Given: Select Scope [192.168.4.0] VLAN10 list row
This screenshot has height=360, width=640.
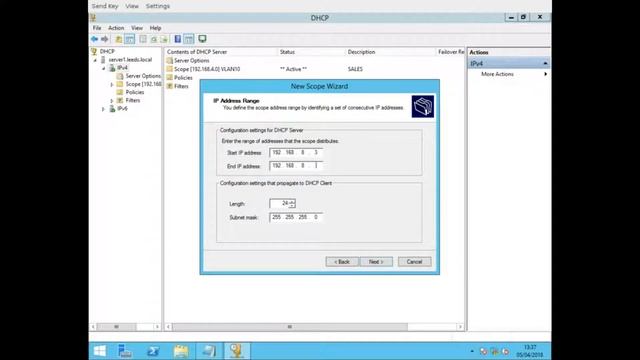Looking at the screenshot, I should 207,69.
